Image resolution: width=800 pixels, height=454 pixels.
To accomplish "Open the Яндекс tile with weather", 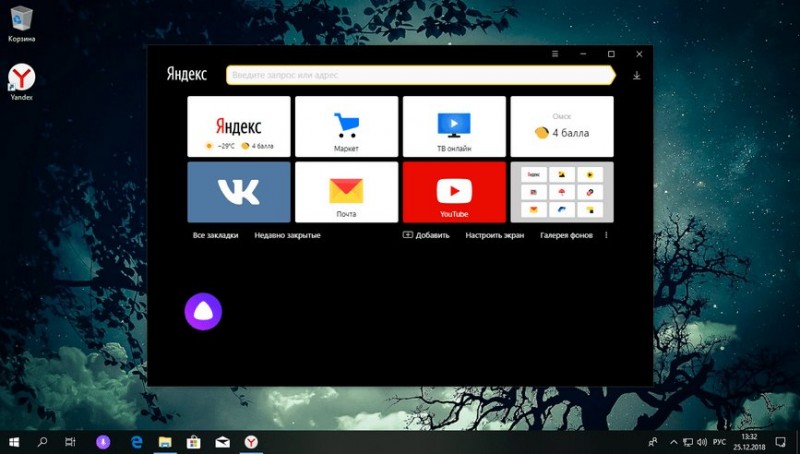I will point(239,127).
